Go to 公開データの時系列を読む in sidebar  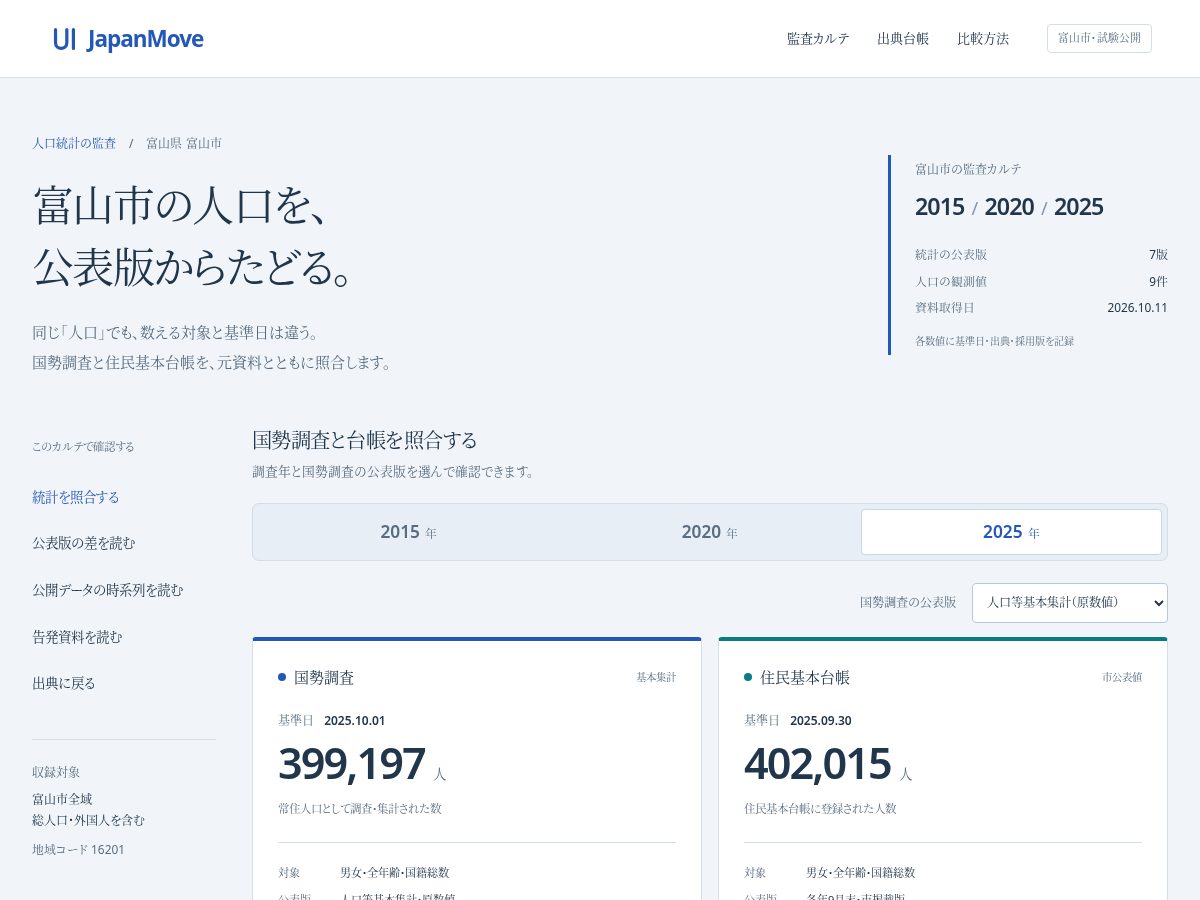pos(108,590)
